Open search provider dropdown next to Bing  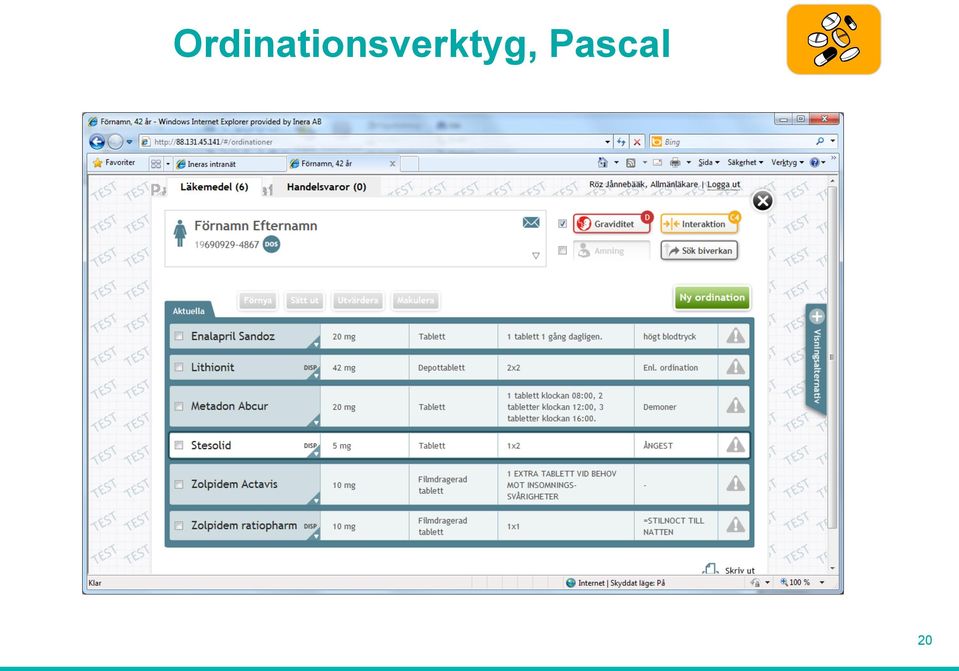point(832,141)
